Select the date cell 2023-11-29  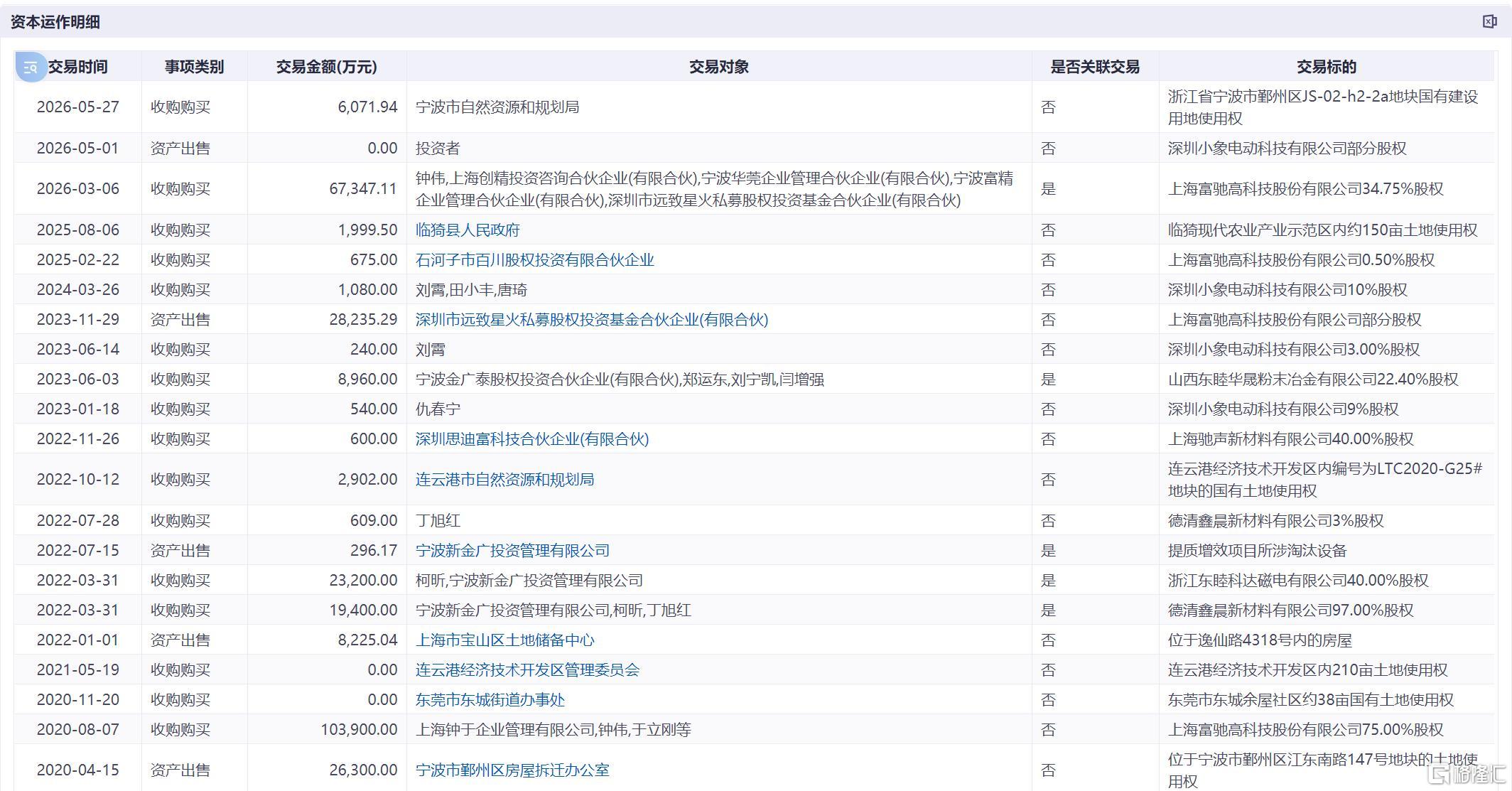(x=77, y=320)
